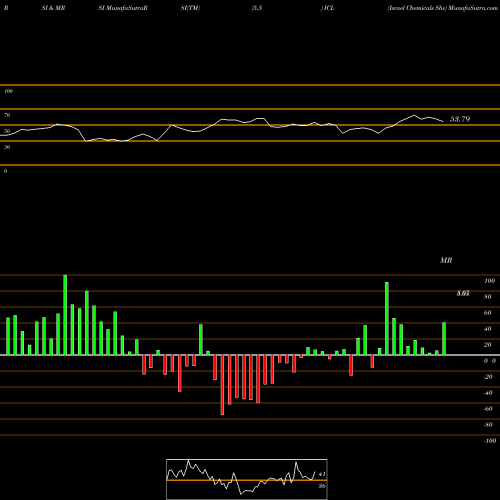Click the end of the white RSI line
500x500 pixels.
pos(443,121)
